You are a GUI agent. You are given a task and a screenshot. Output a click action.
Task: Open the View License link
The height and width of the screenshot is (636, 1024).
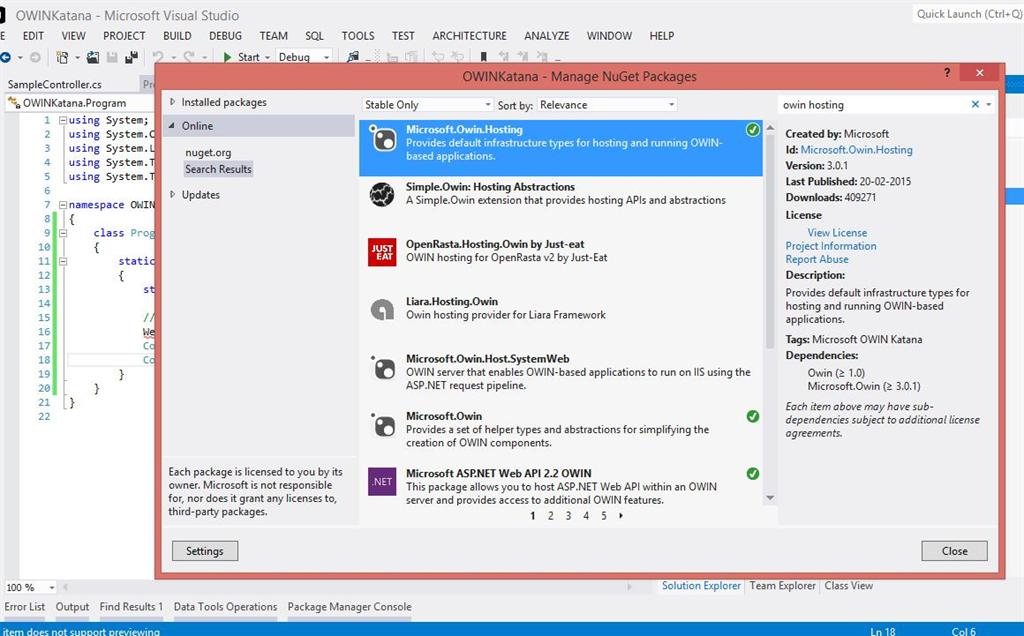837,232
